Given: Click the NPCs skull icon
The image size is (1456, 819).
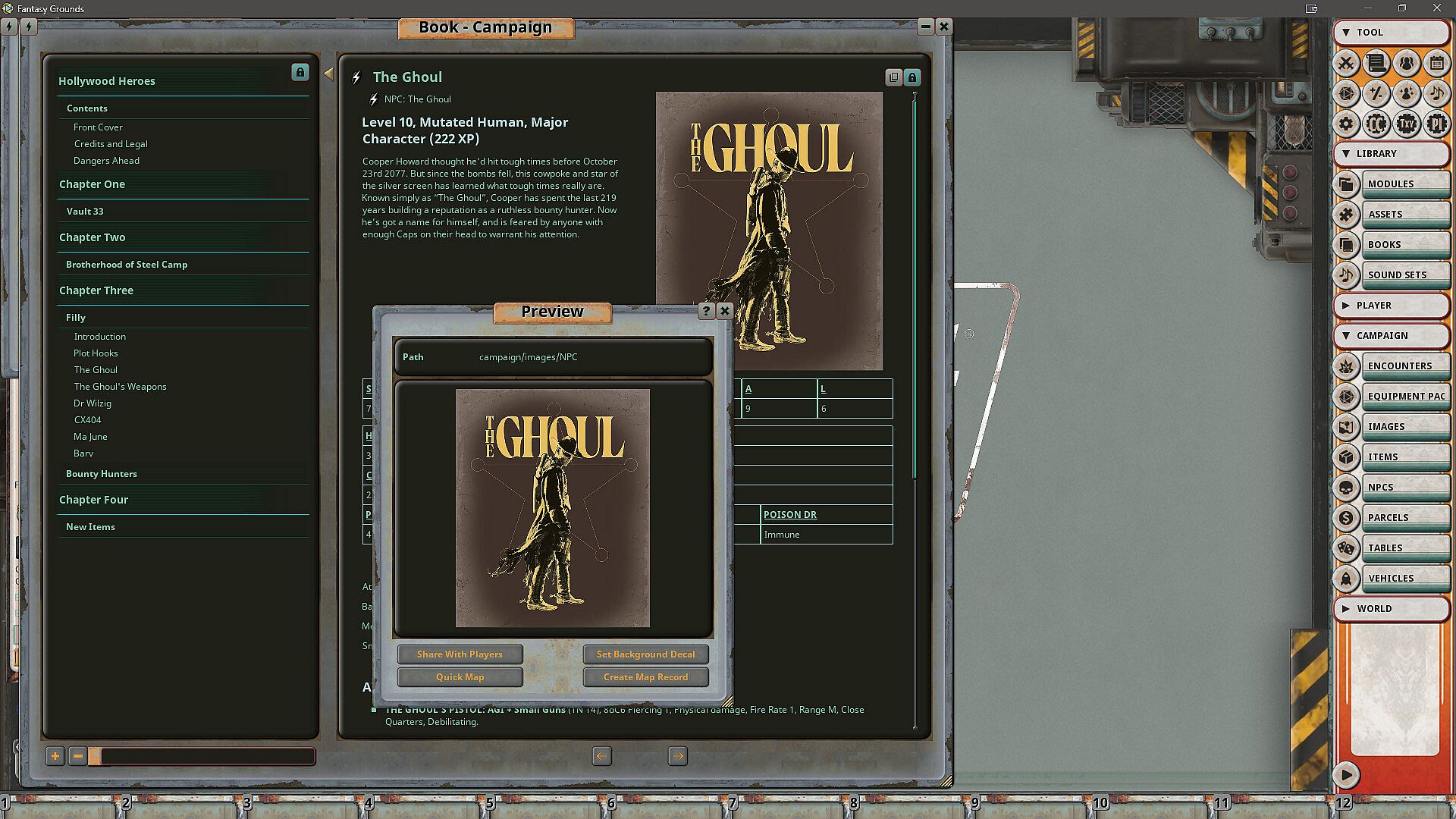Looking at the screenshot, I should point(1346,488).
